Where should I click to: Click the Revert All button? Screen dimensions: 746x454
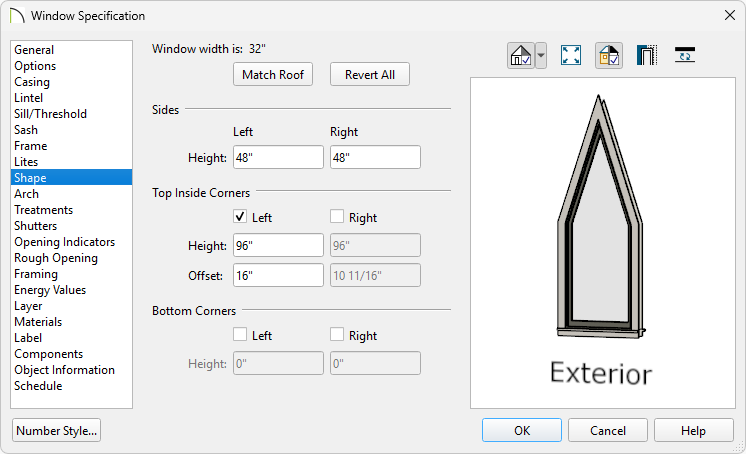(370, 74)
